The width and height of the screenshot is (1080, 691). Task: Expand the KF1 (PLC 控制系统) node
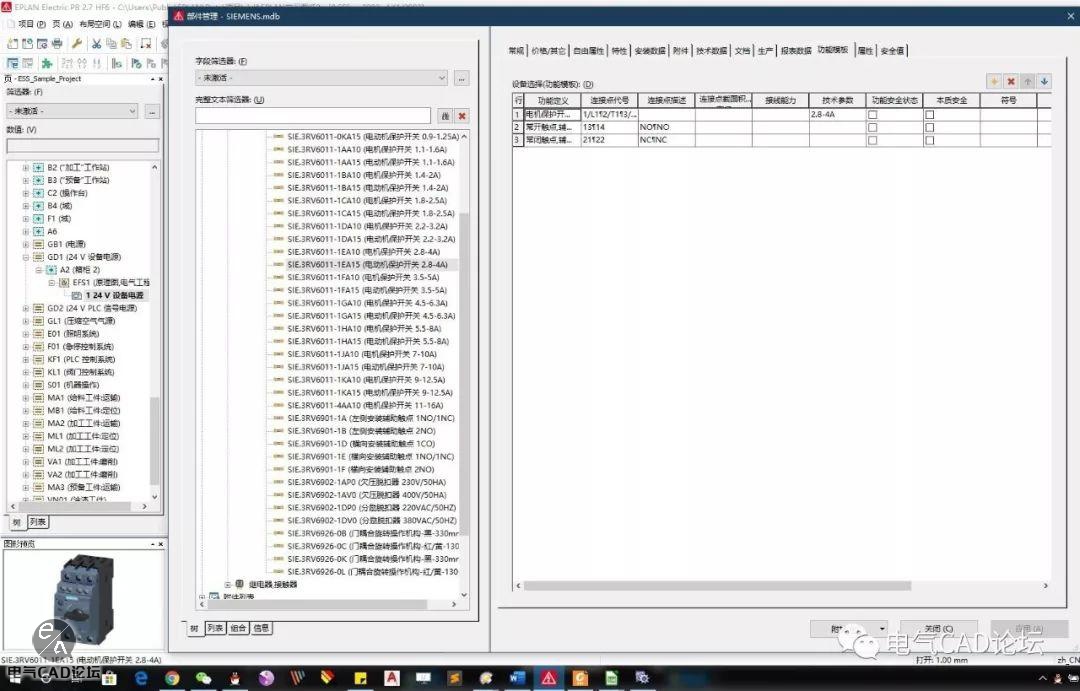(25, 360)
